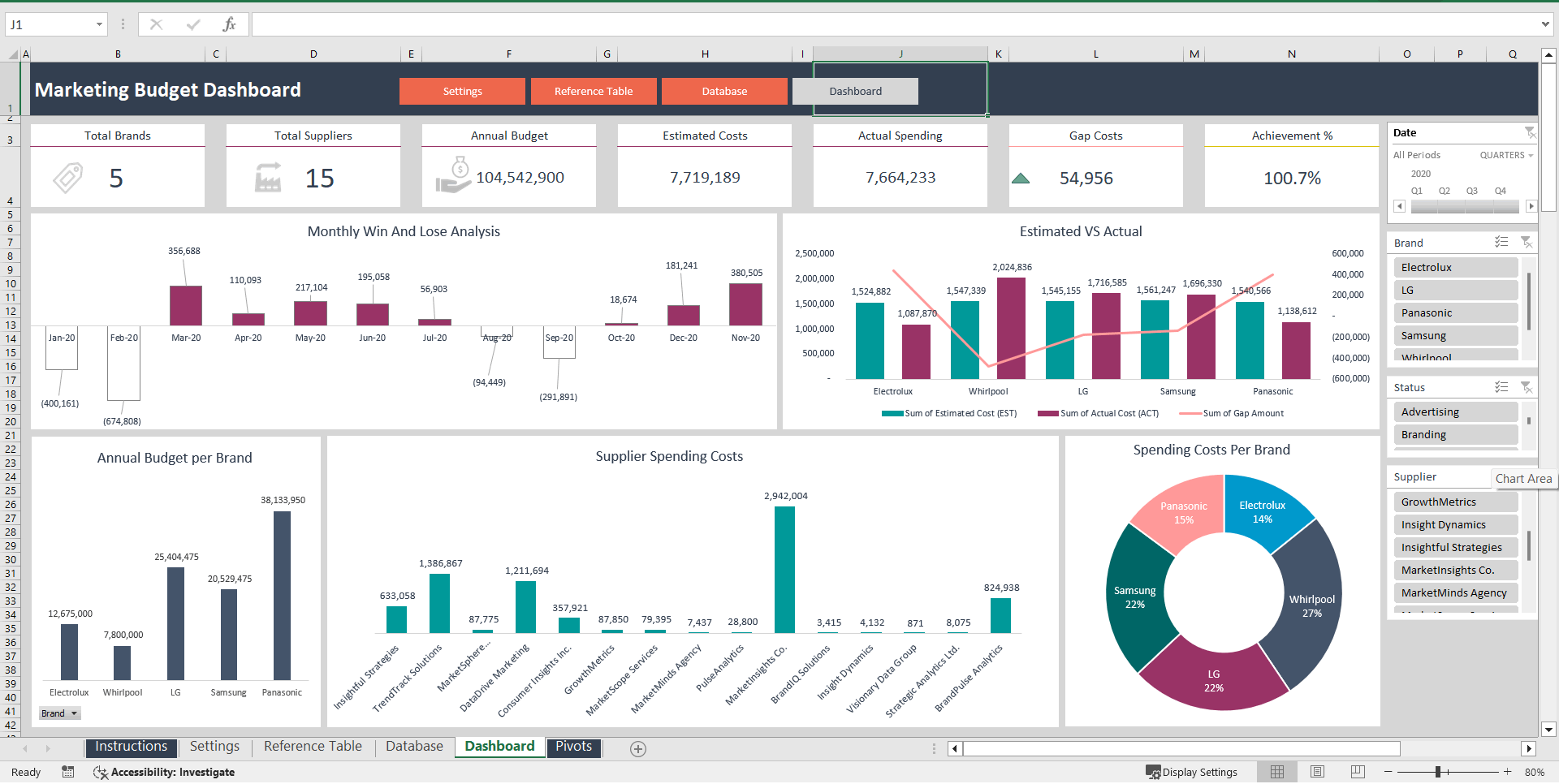
Task: Click the orange Reference Table button
Action: [x=594, y=91]
